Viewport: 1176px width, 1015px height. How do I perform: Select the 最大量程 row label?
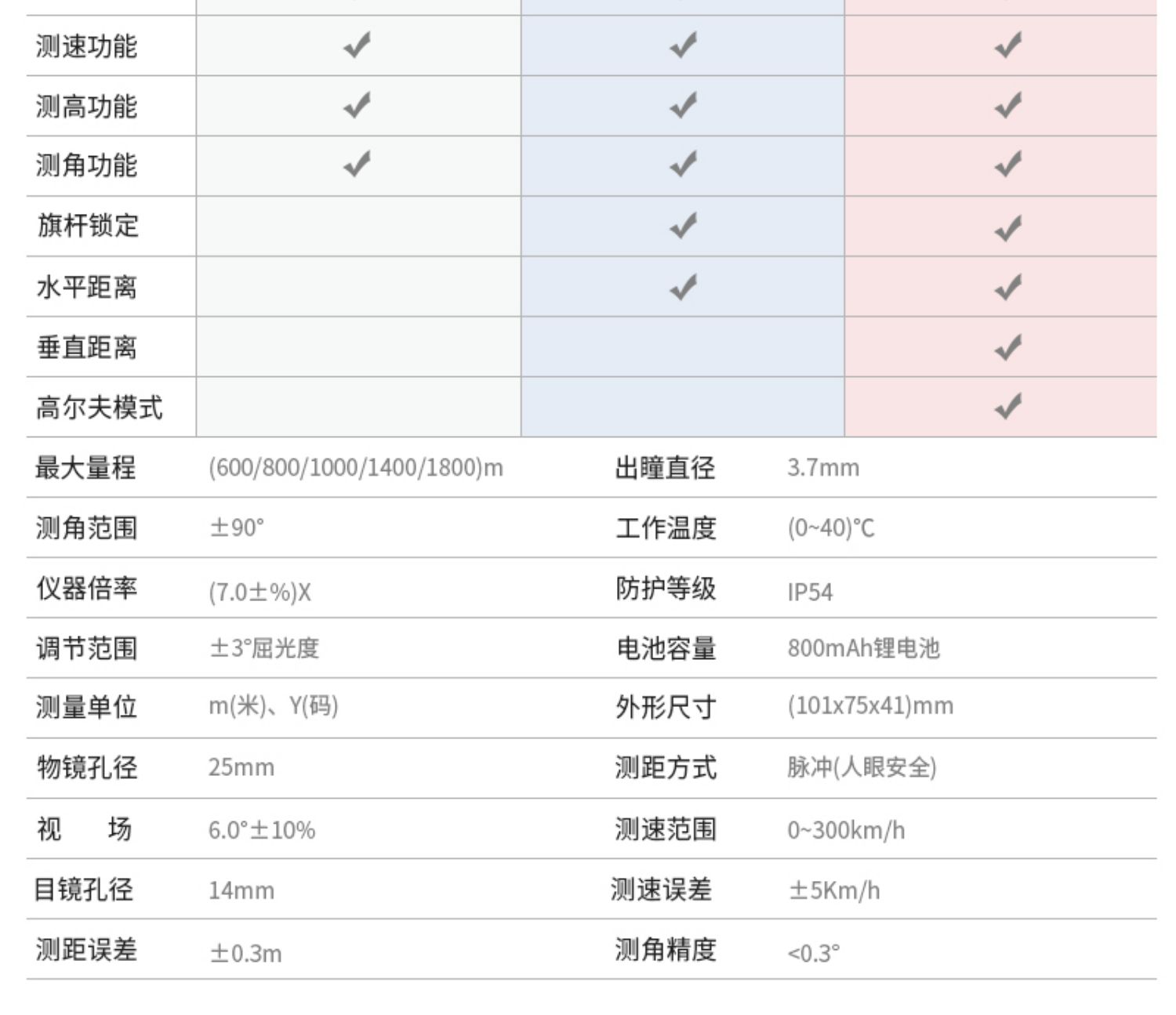pos(85,468)
